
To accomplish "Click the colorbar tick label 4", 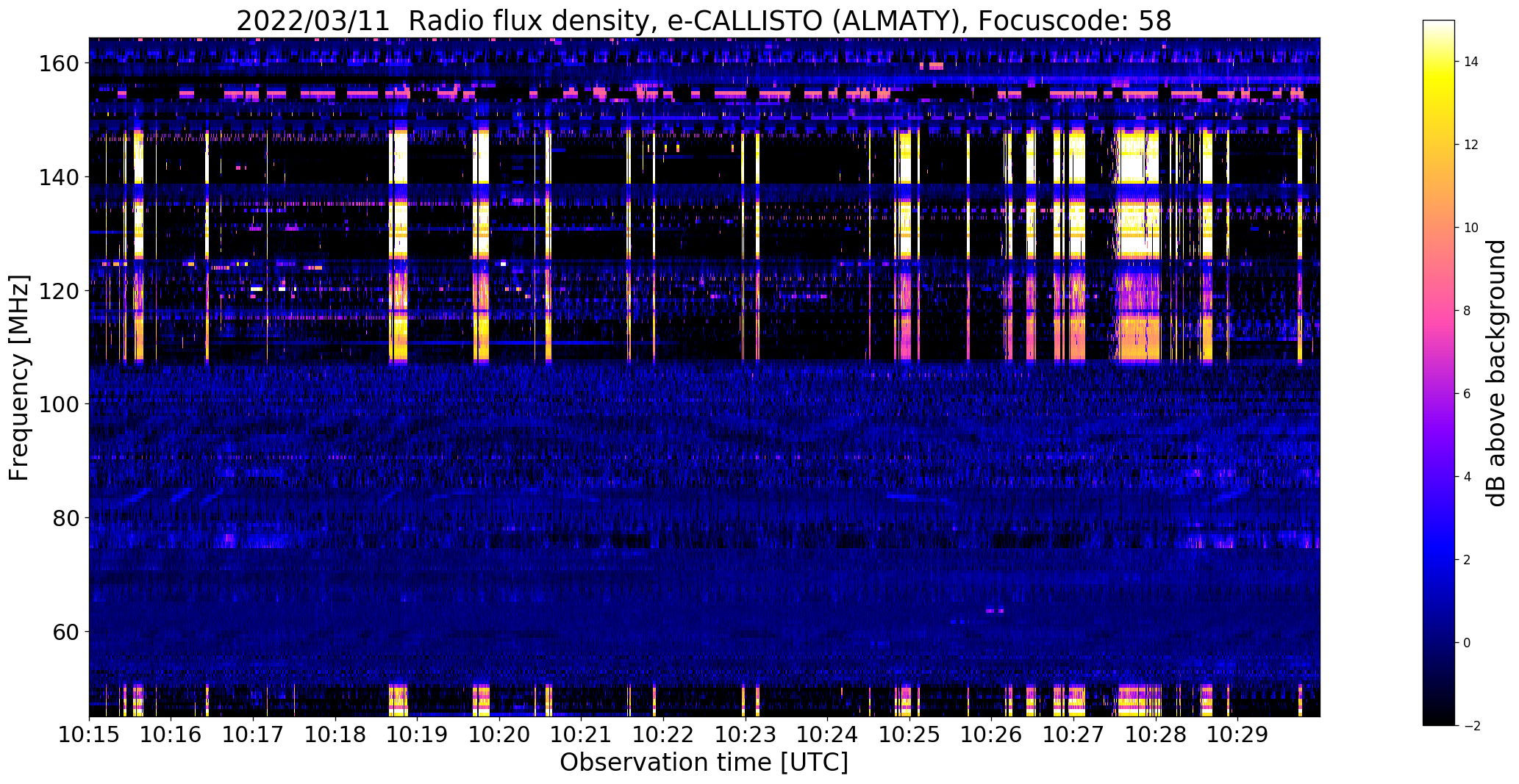I will pos(1468,477).
